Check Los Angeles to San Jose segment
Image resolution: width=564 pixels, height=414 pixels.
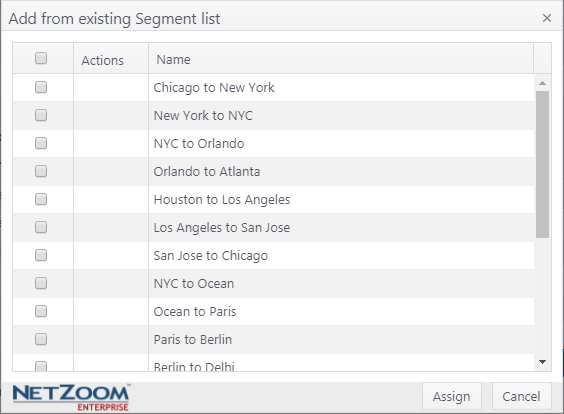(41, 227)
